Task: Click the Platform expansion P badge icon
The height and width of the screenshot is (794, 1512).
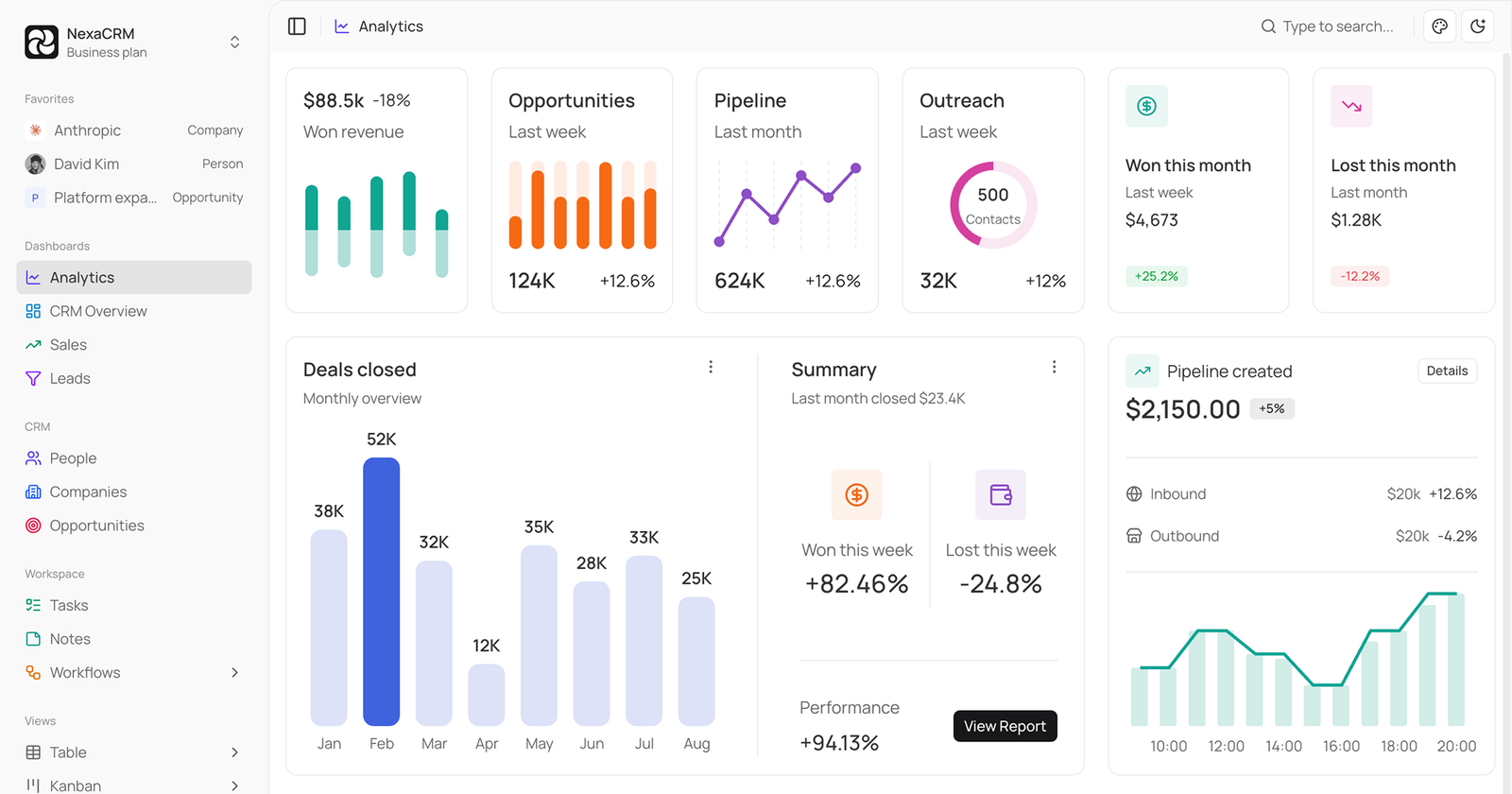Action: 35,198
